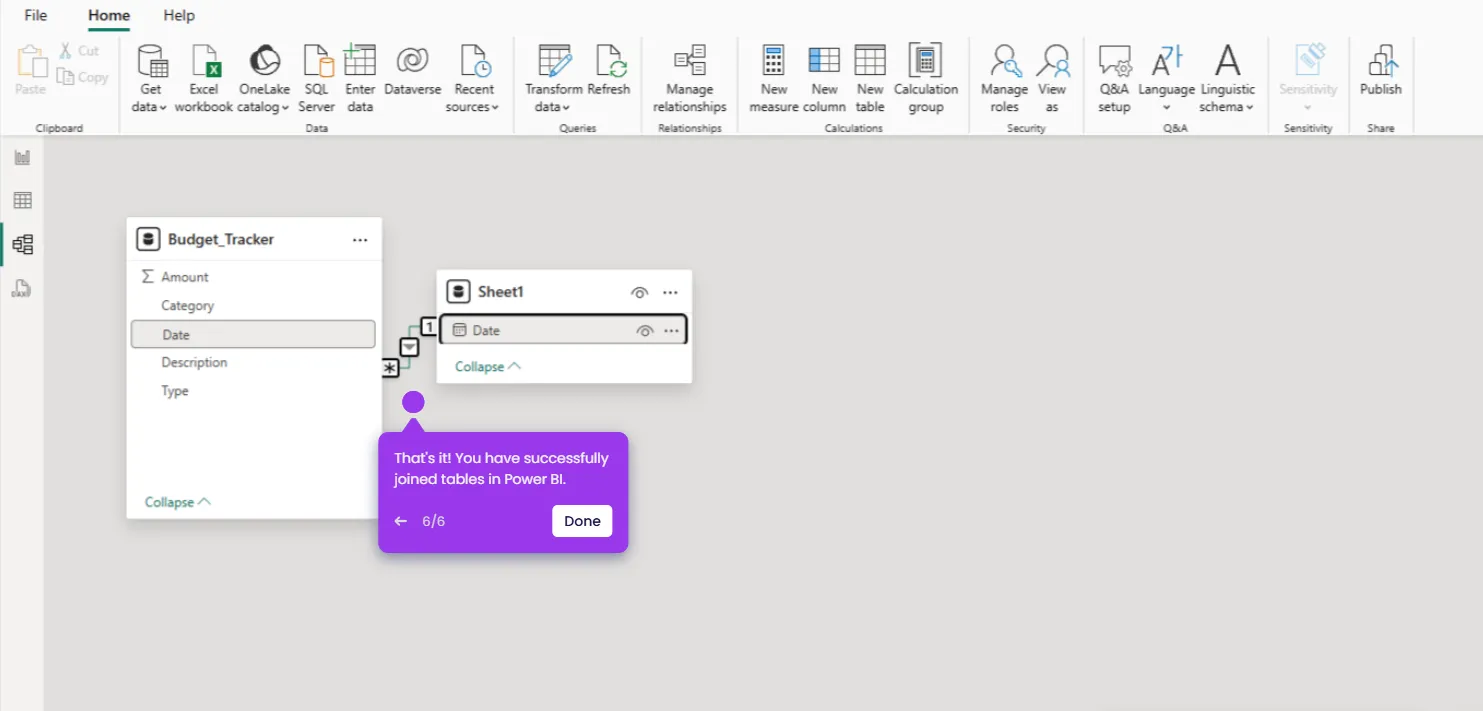Screen dimensions: 1483x711
Task: Click the Paste button
Action: [x=31, y=70]
